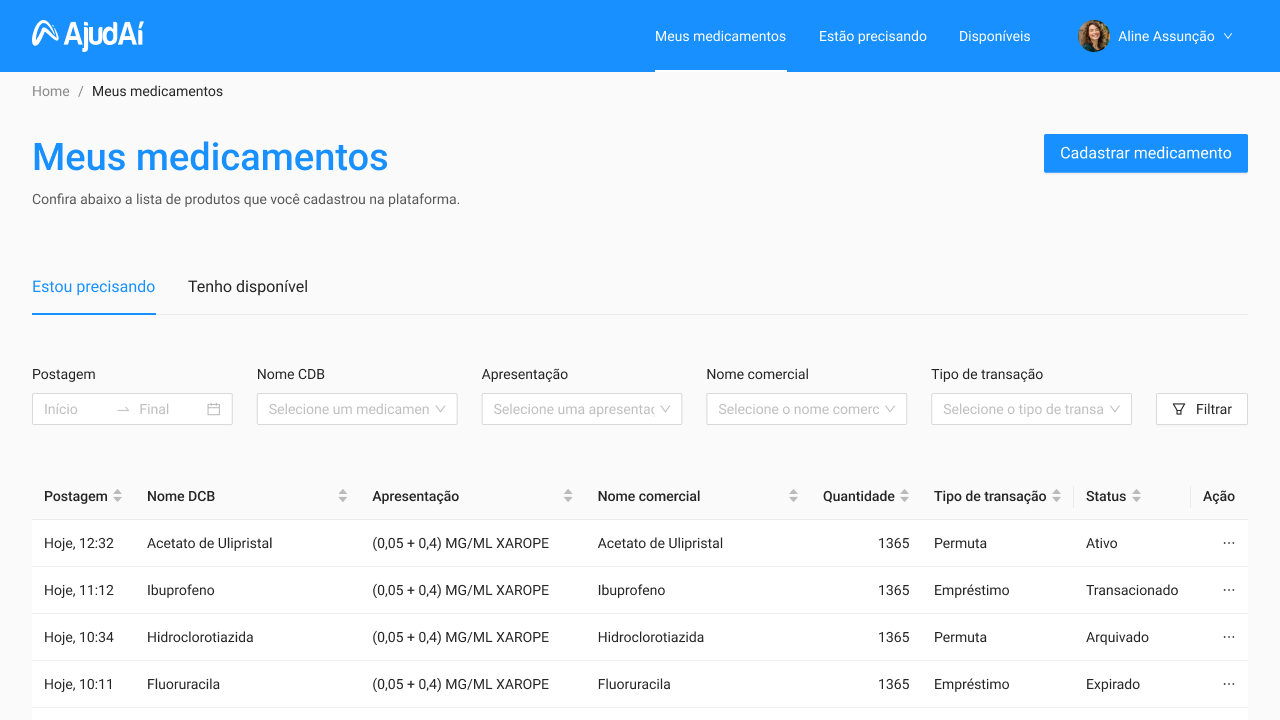
Task: Open Estão precisando nav item
Action: [x=873, y=36]
